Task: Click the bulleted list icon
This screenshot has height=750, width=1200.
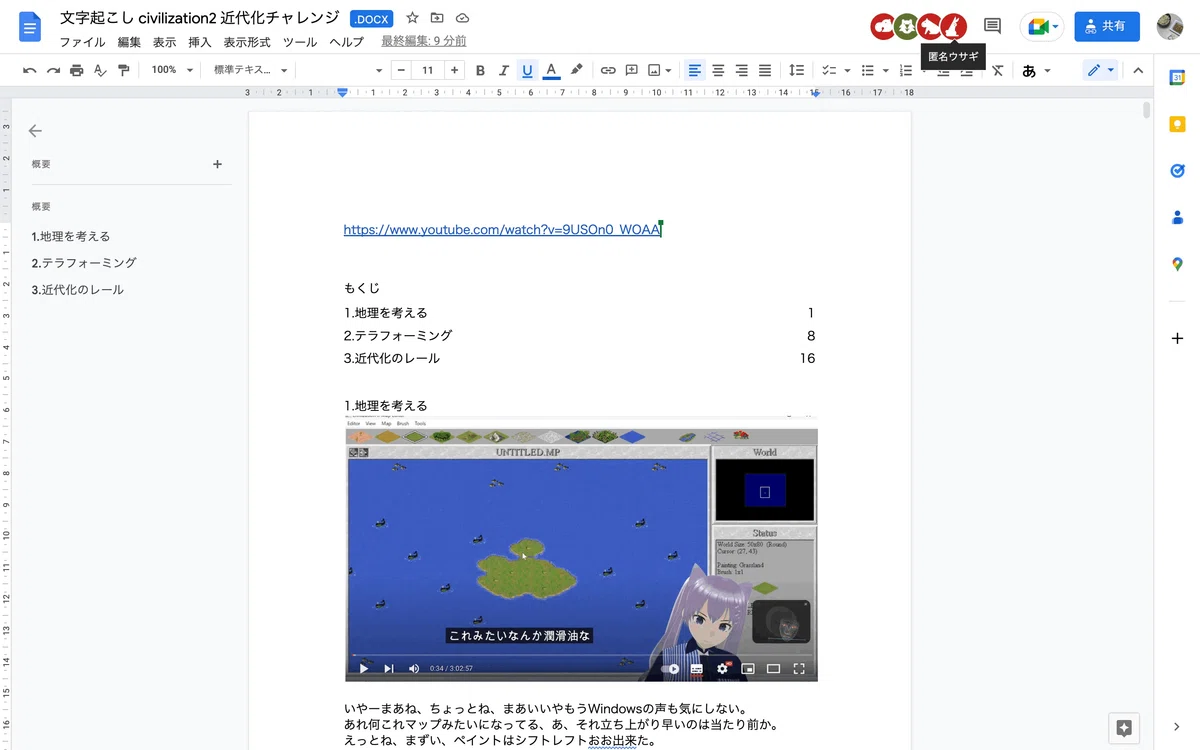Action: tap(868, 70)
